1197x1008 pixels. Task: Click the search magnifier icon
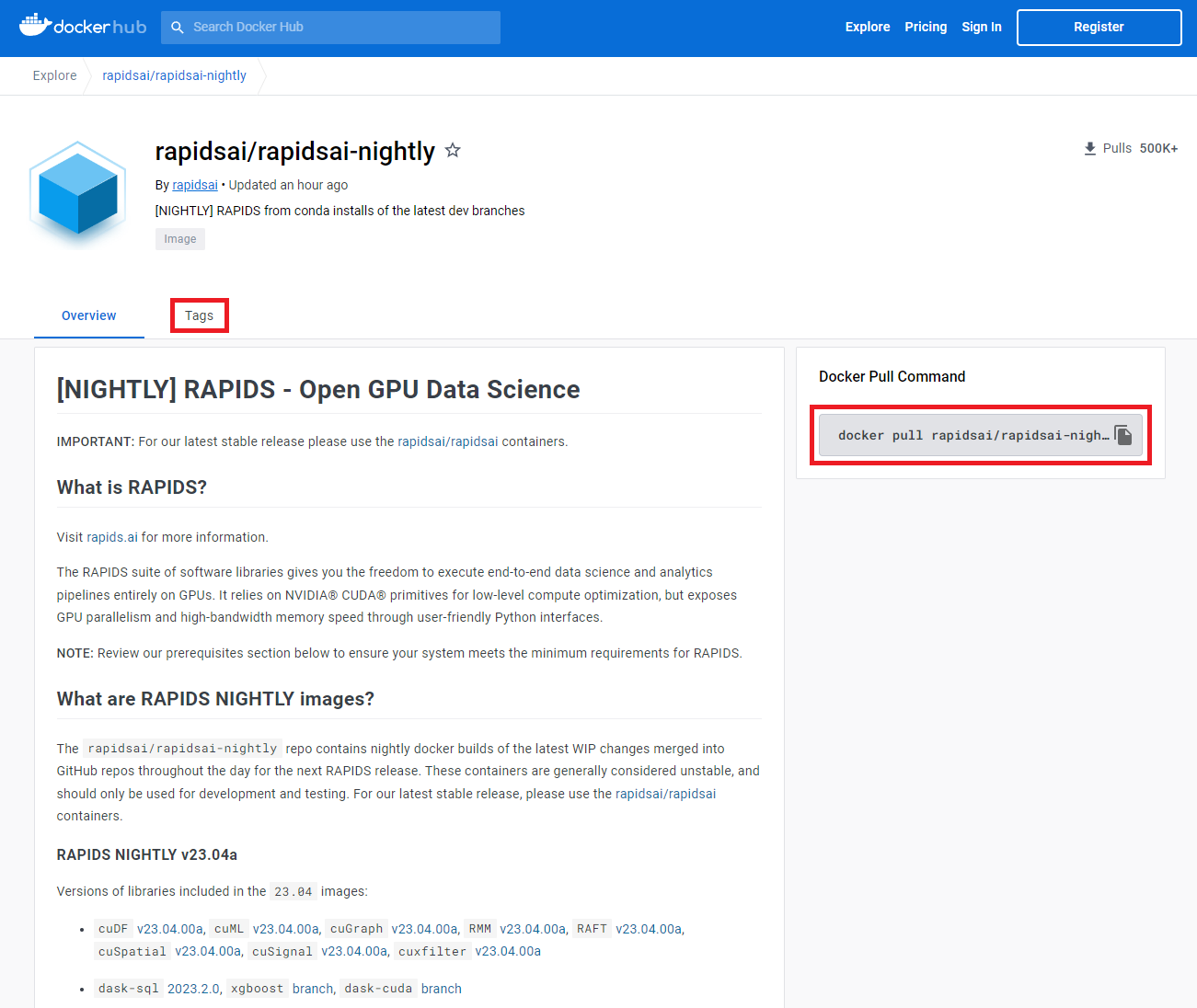[178, 28]
